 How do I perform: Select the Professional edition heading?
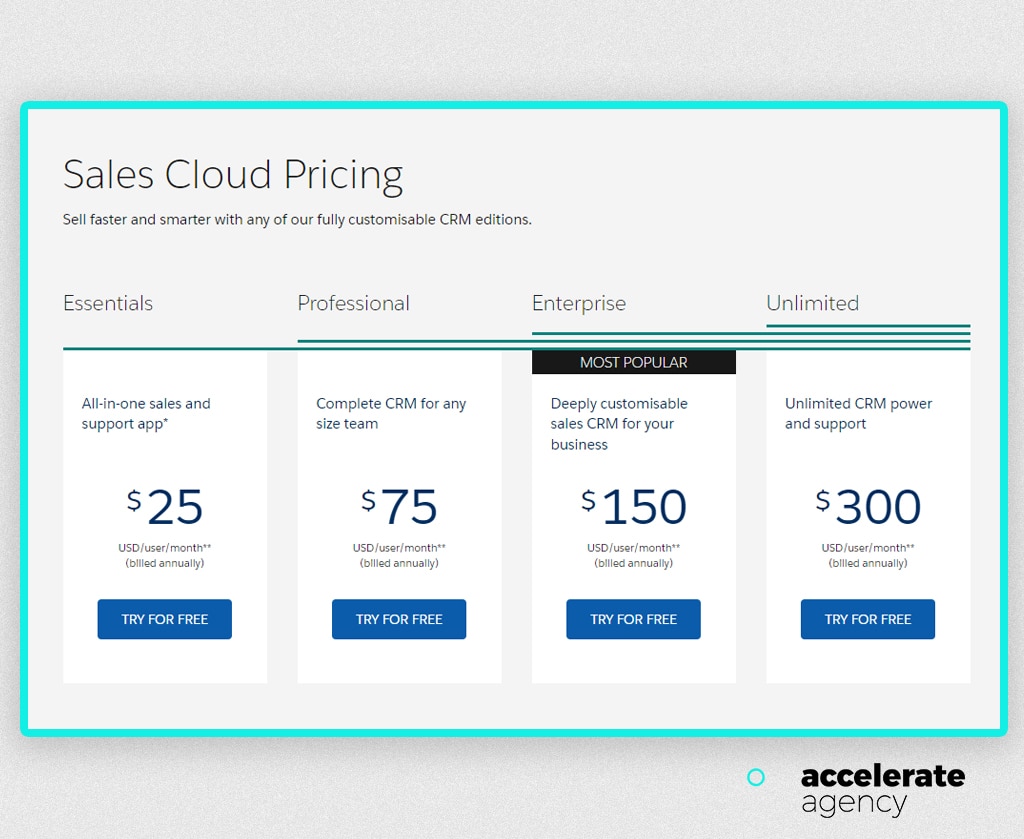[x=353, y=303]
